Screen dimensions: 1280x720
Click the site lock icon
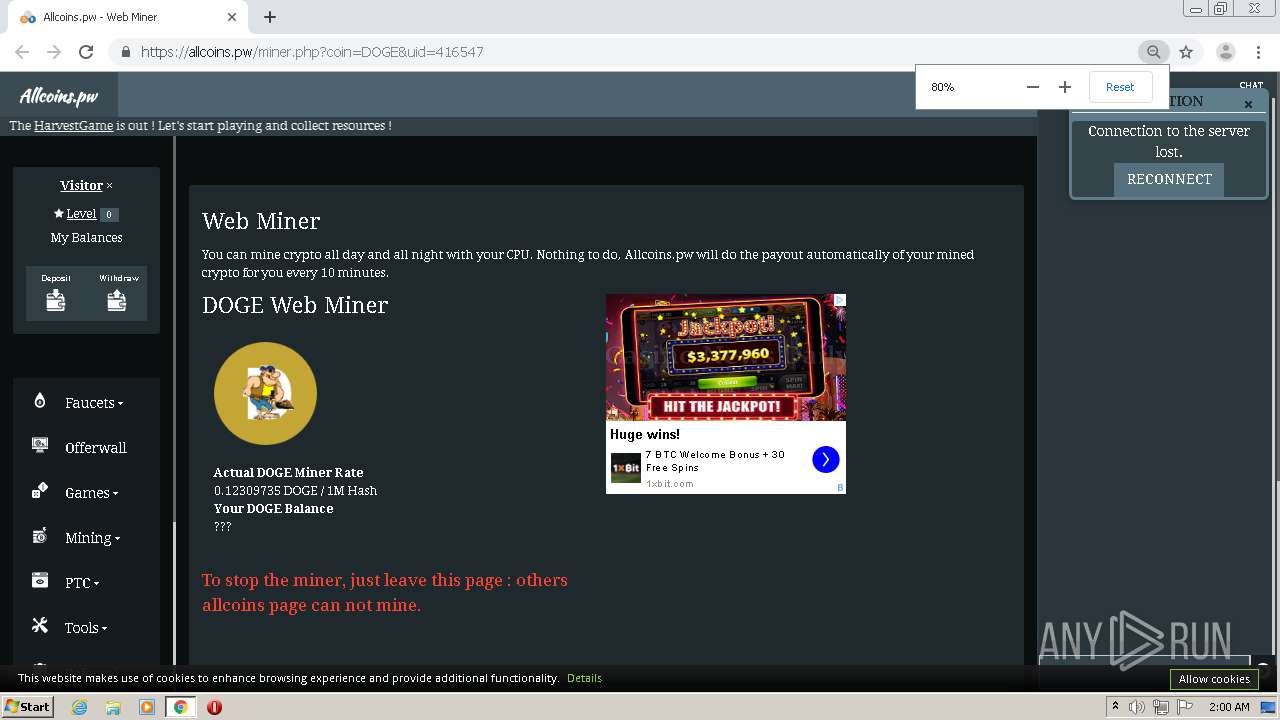point(125,52)
